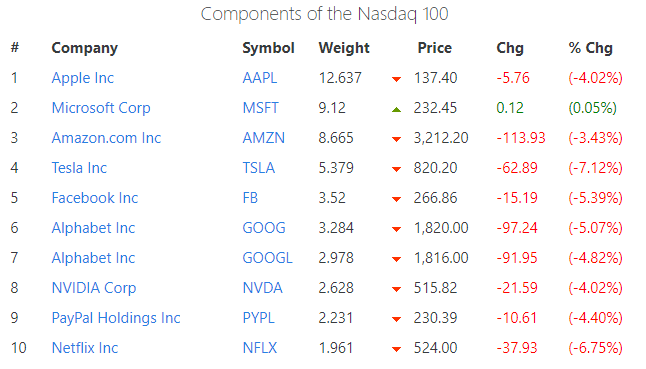Click the red down arrow on NVIDIA's row
The width and height of the screenshot is (646, 369).
pos(396,290)
